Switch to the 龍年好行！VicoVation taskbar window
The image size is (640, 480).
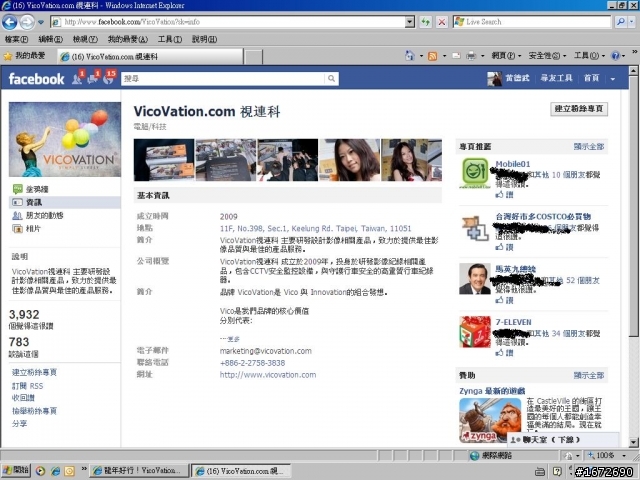coord(140,471)
